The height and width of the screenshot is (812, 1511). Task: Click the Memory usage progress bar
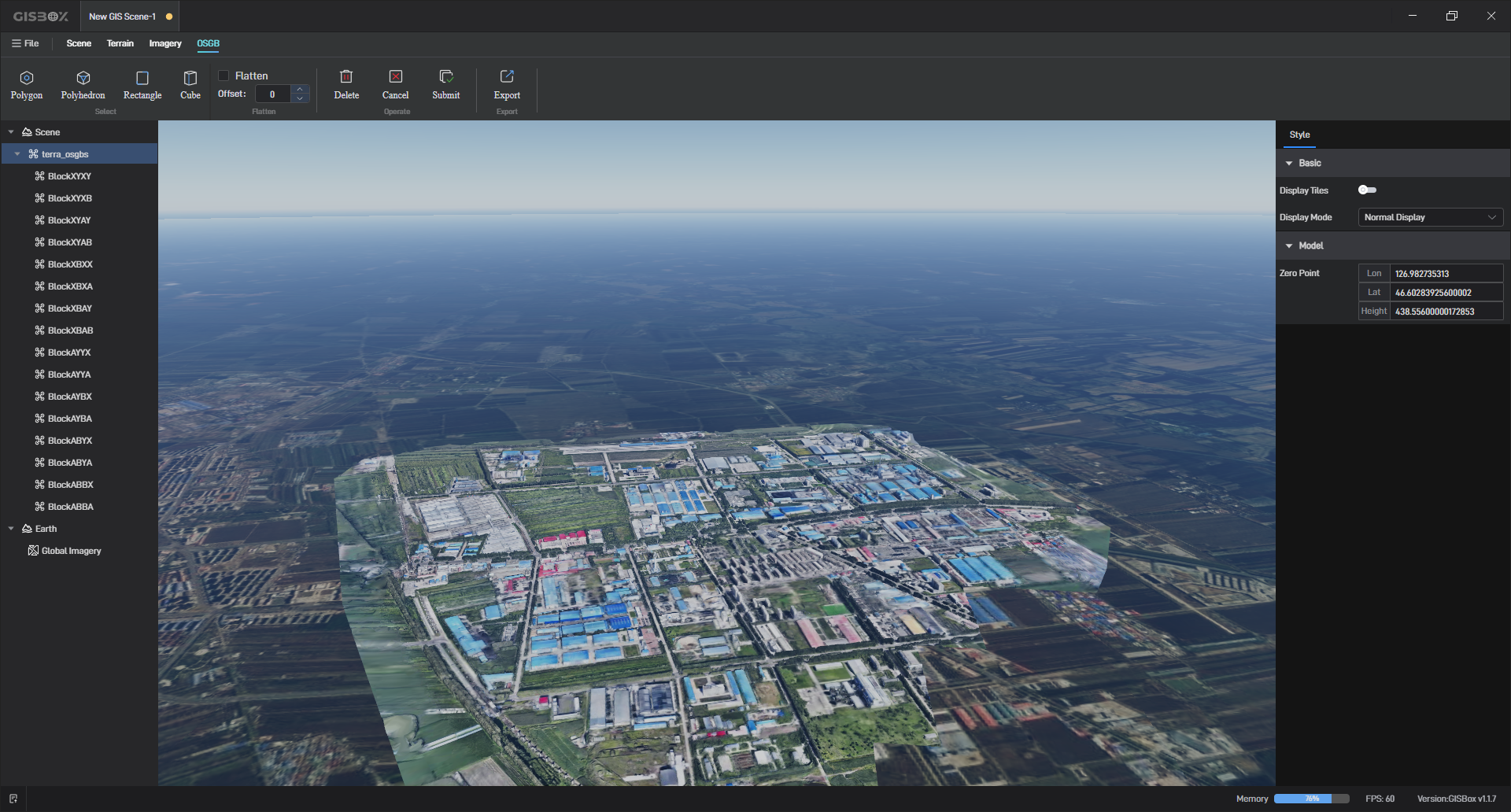(x=1311, y=799)
